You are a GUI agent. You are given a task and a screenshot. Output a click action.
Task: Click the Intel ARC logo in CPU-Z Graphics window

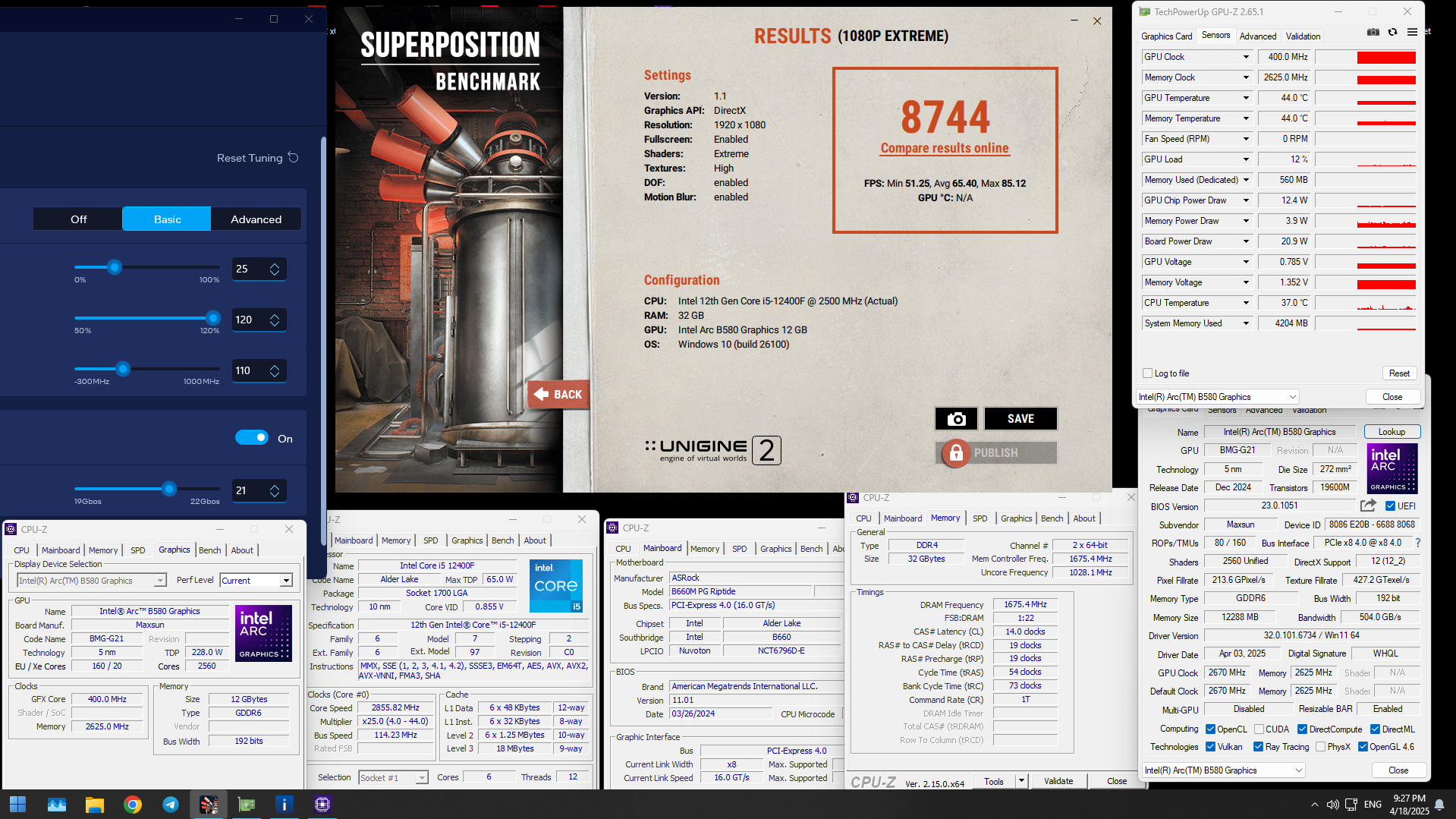[263, 633]
